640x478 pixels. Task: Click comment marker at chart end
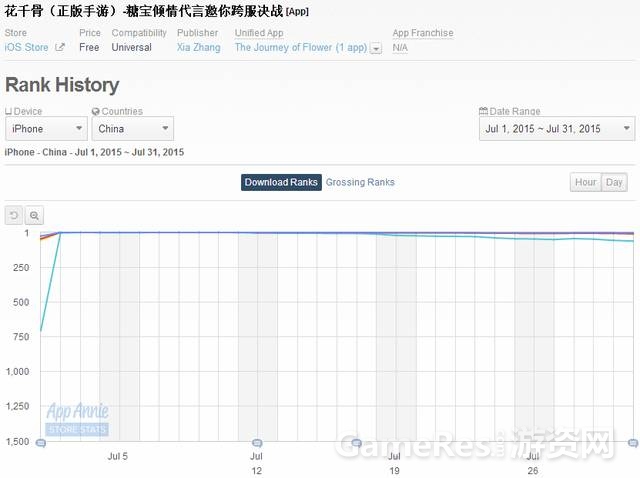click(633, 442)
